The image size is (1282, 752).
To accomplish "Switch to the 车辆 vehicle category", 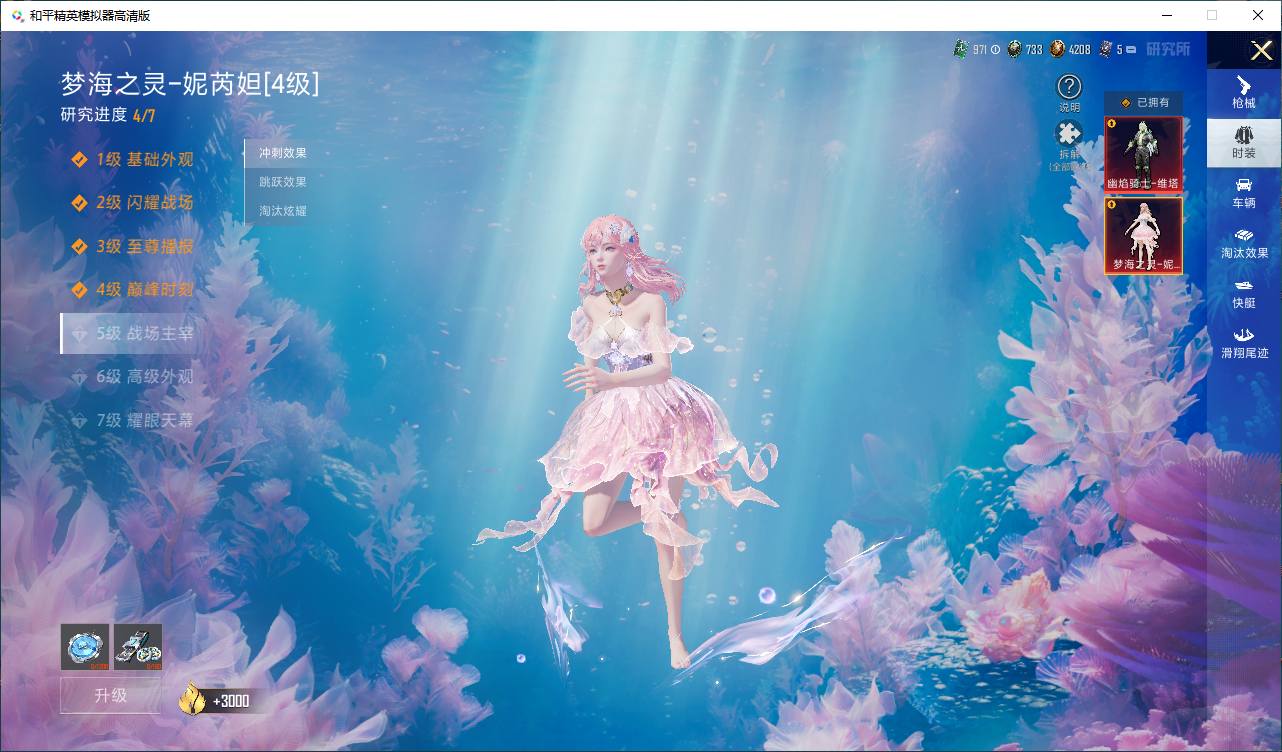I will (x=1244, y=192).
